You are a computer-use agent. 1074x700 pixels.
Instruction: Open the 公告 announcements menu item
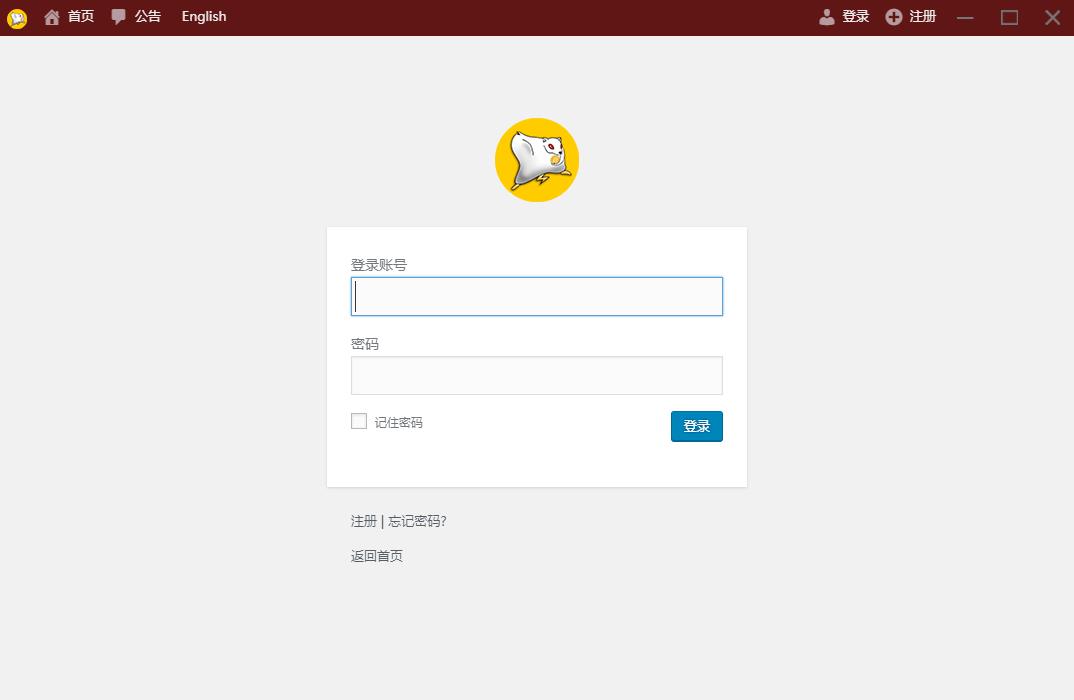click(x=148, y=16)
